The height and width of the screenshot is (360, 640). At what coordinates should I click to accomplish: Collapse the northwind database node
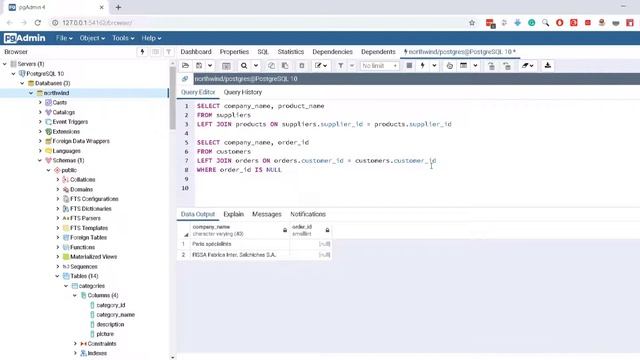31,93
